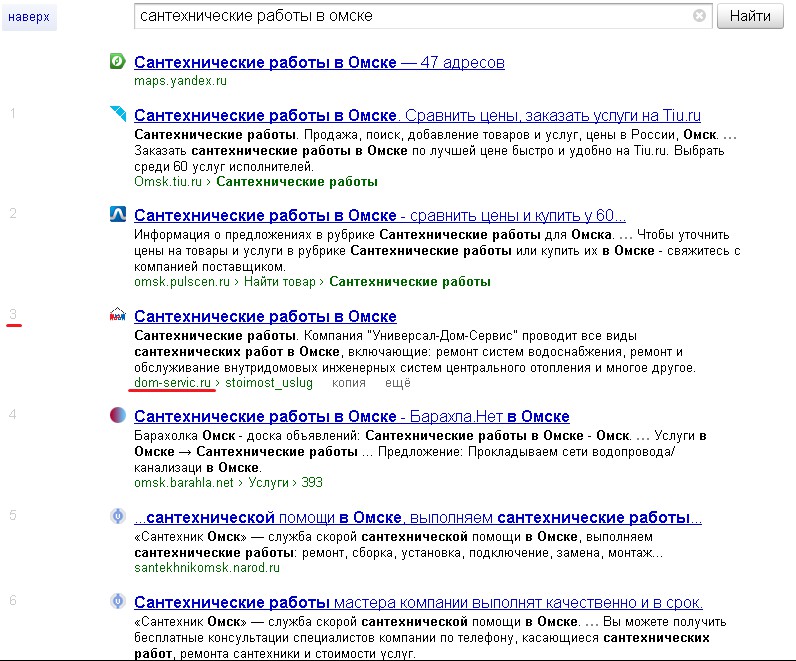Click the Сантехнические работы breadcrumb after Найти товар
The image size is (796, 661).
pyautogui.click(x=410, y=282)
